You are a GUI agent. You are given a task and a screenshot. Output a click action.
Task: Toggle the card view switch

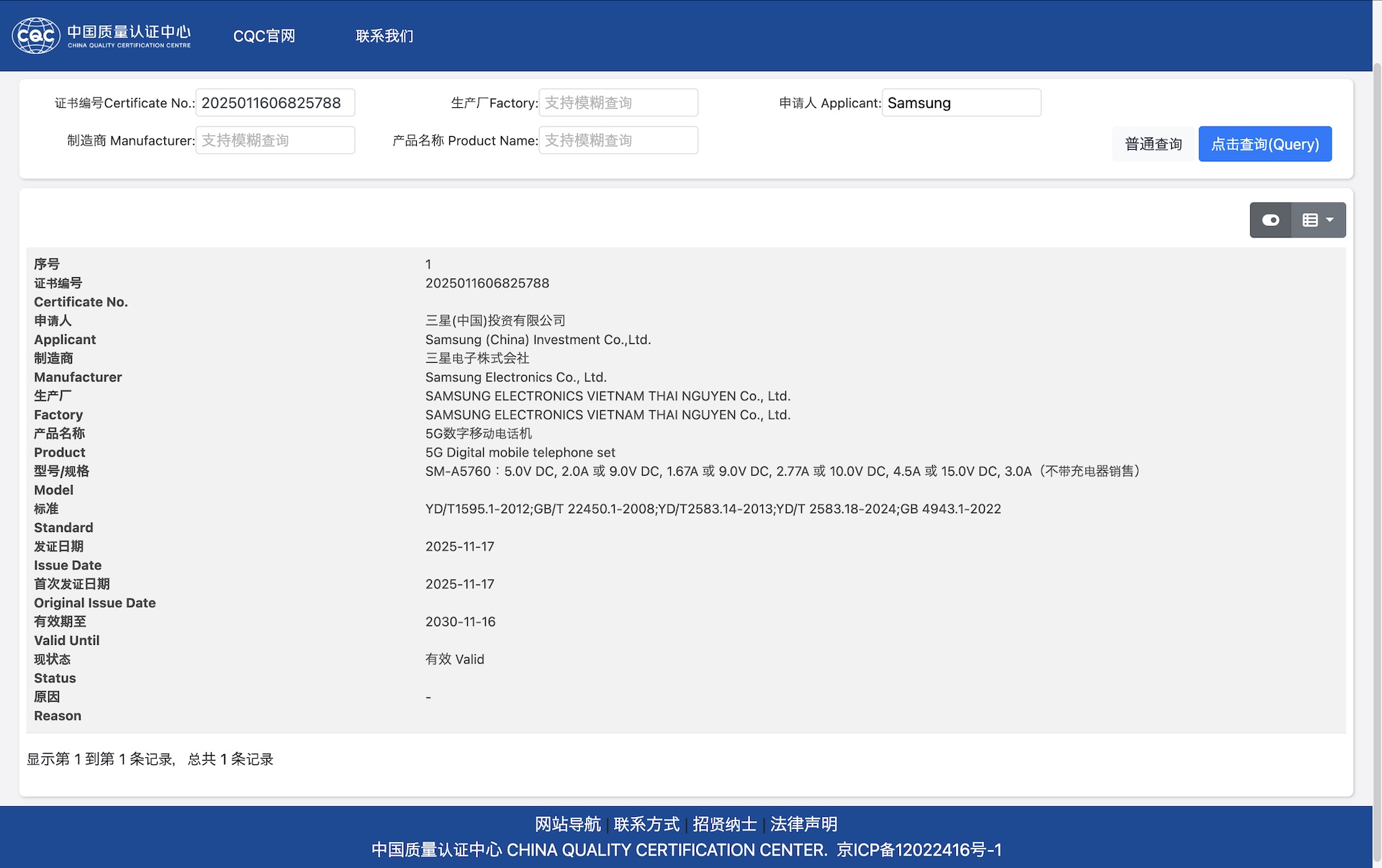pyautogui.click(x=1270, y=220)
